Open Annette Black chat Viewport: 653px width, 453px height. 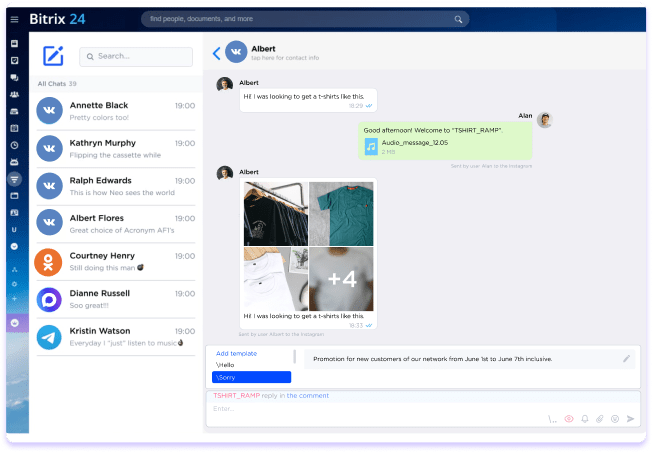pyautogui.click(x=116, y=111)
